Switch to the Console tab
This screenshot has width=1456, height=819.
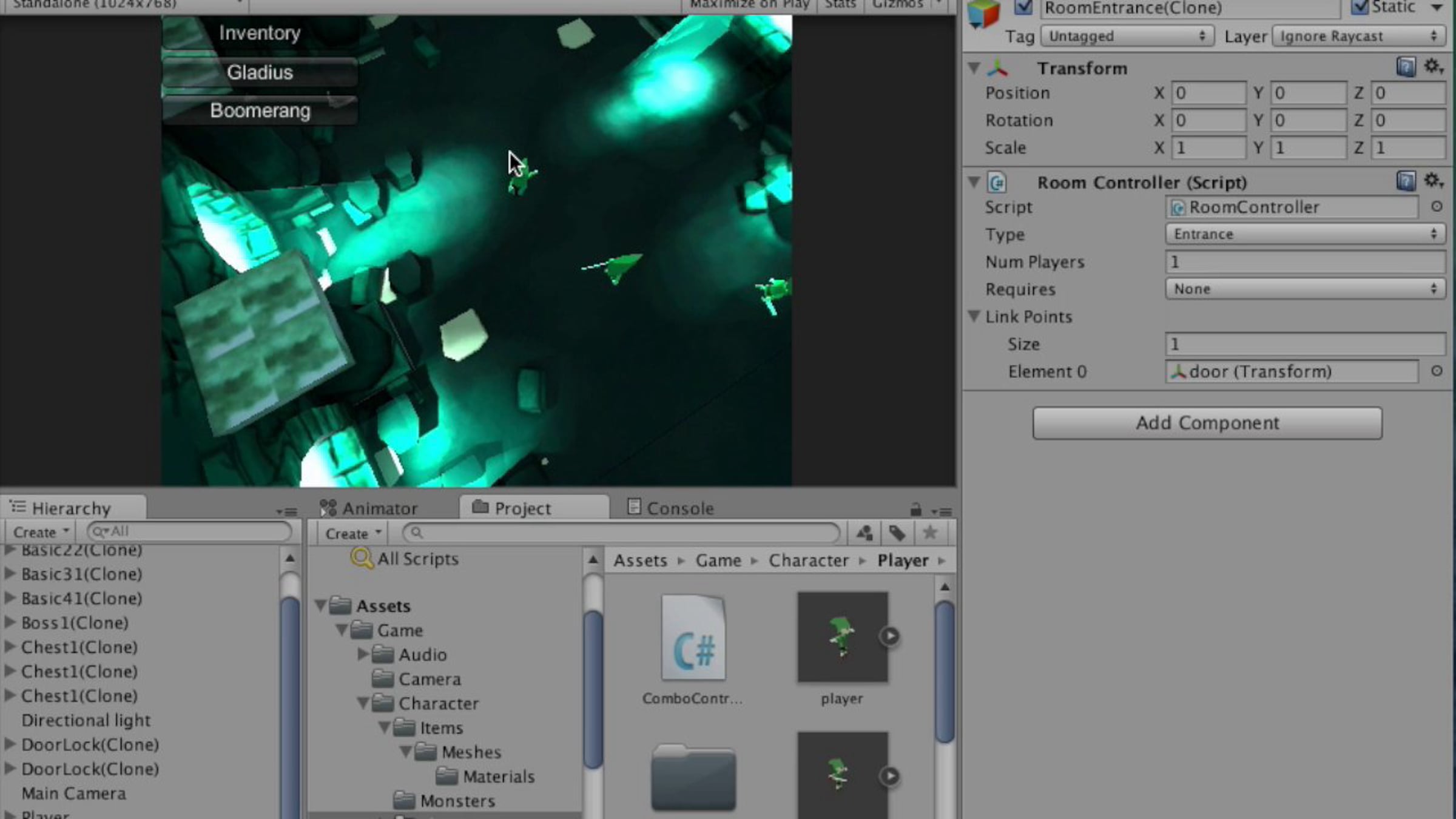(x=670, y=508)
